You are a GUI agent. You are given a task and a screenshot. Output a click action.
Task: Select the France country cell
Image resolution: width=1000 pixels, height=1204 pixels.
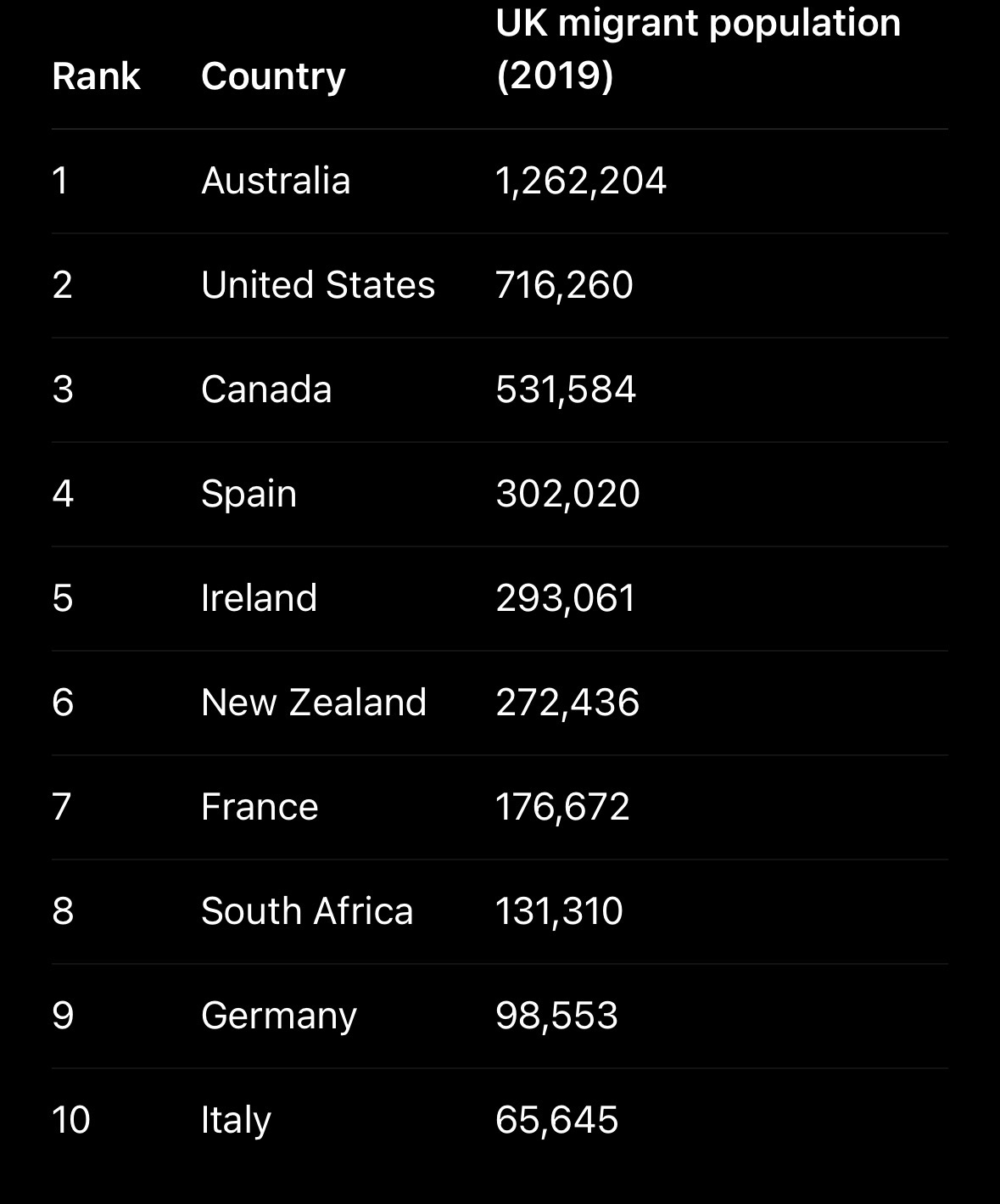click(x=260, y=807)
